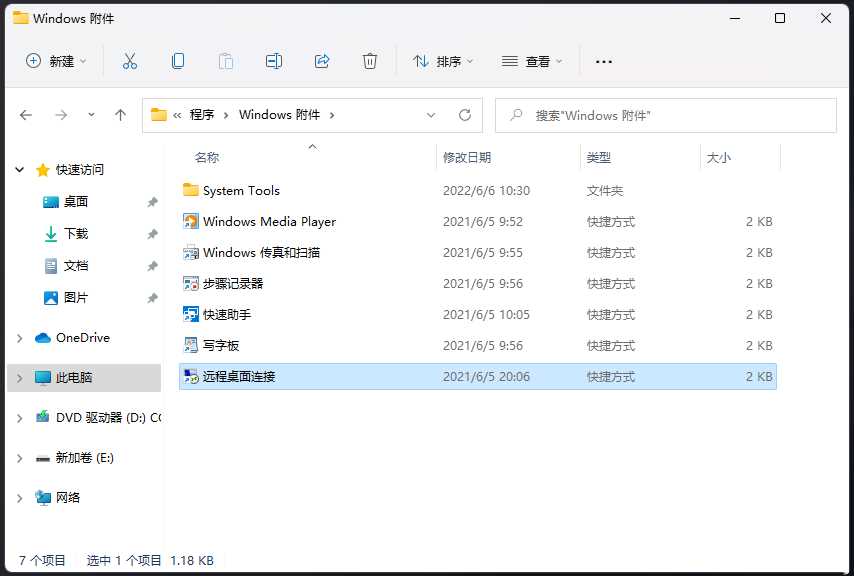
Task: Open 桌面 in quick access
Action: 76,202
